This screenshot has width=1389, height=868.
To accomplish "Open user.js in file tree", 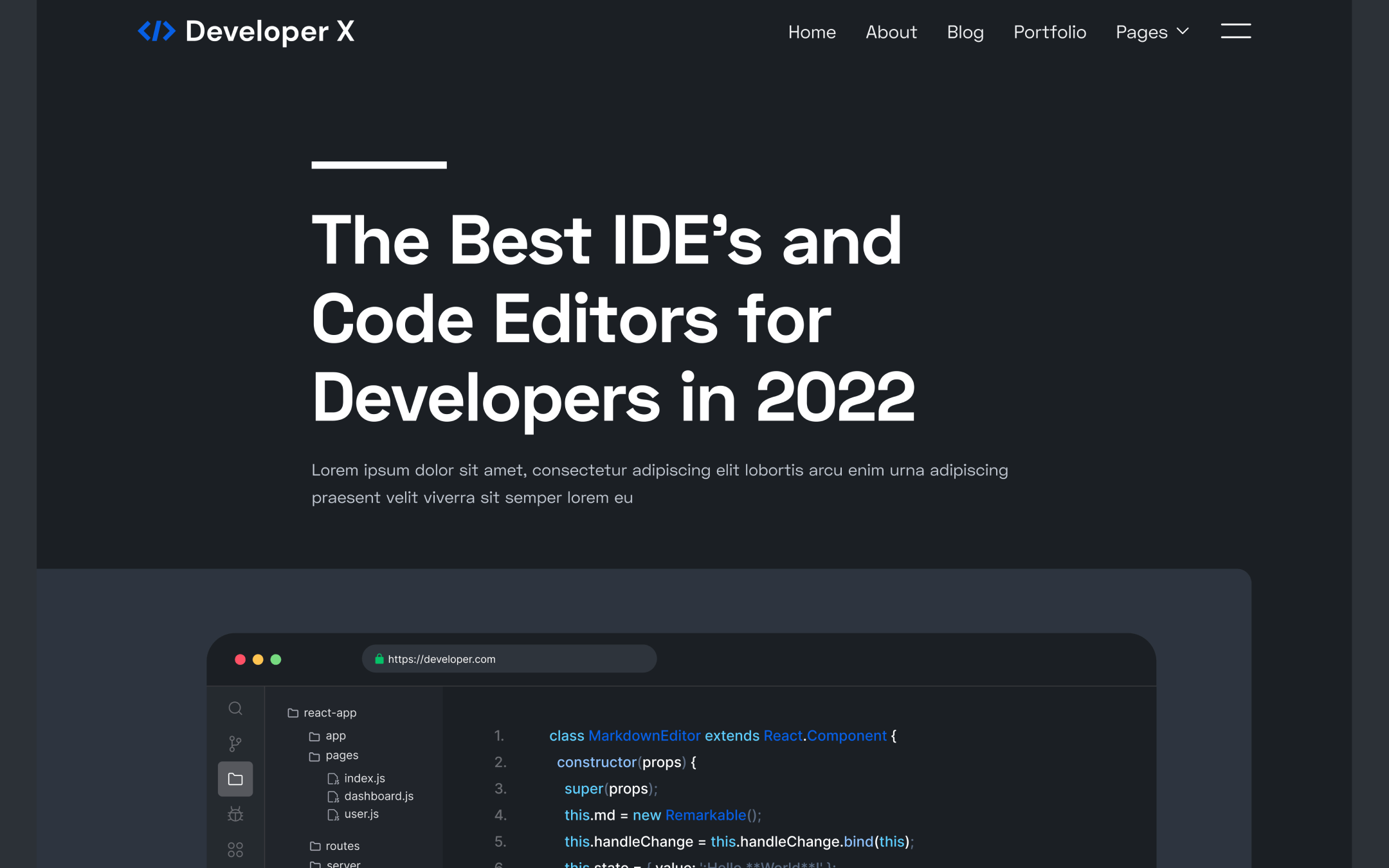I will (x=361, y=815).
